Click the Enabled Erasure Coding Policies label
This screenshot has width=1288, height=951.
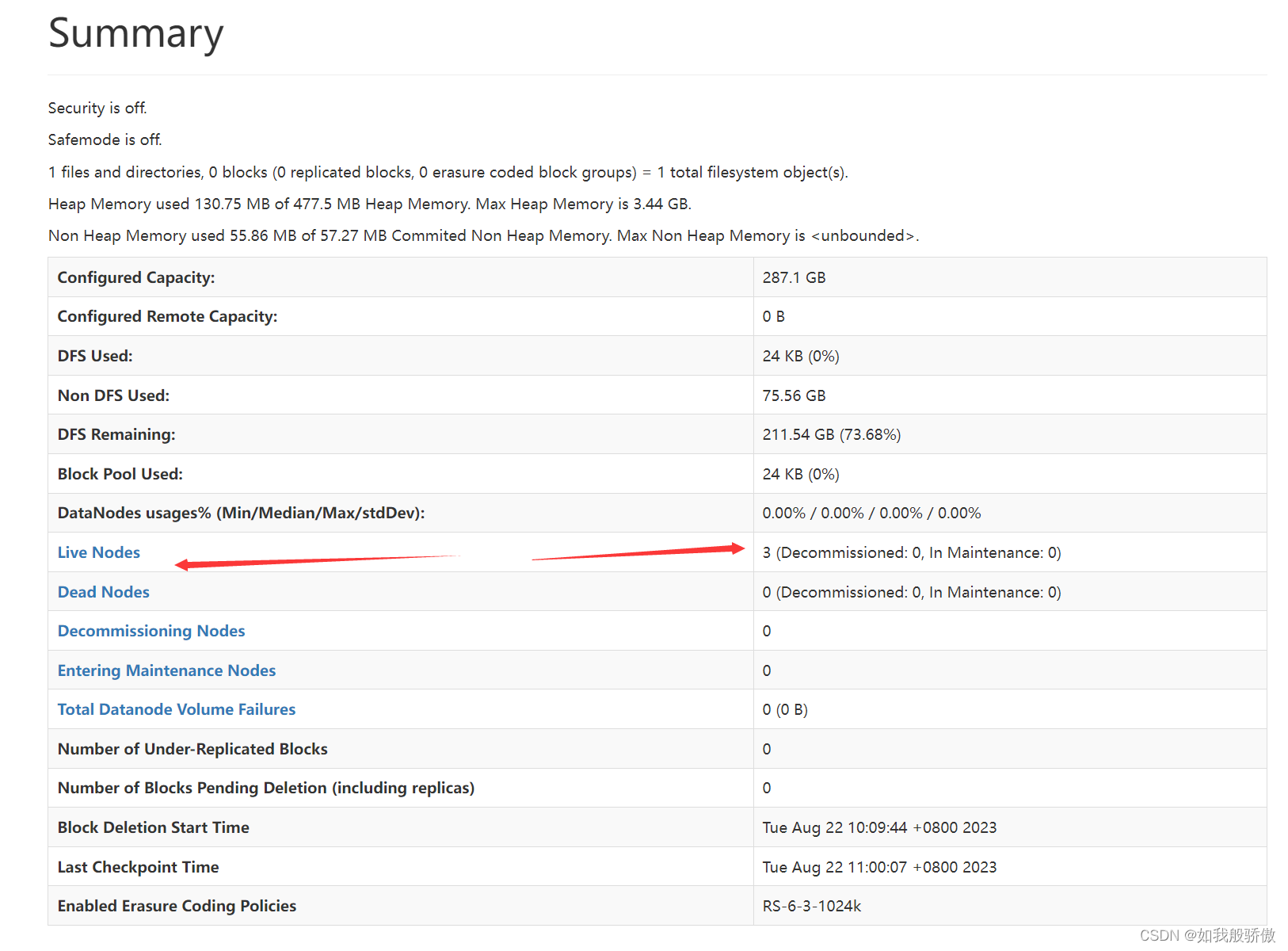coord(177,906)
